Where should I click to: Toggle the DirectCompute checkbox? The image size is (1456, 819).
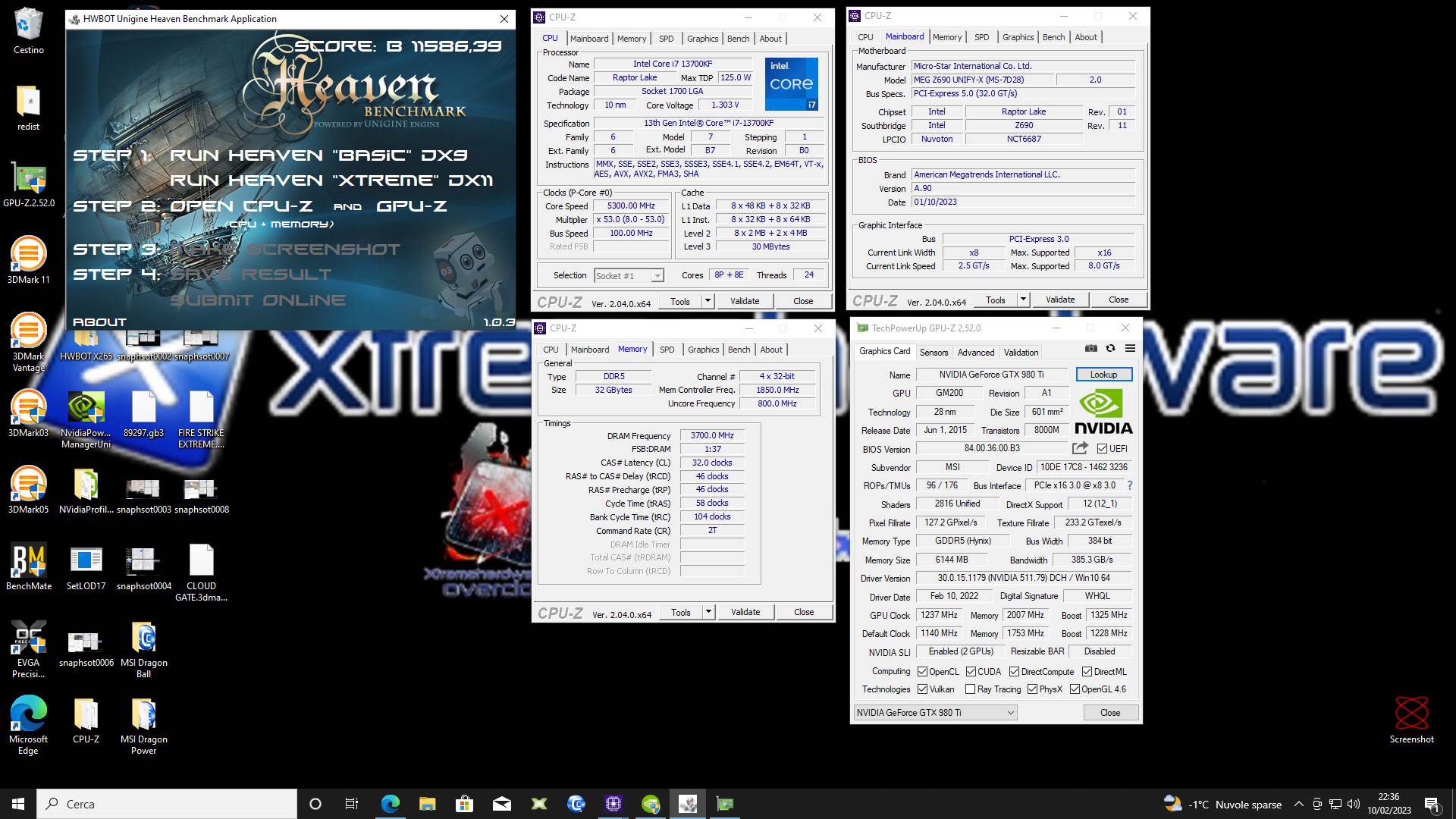coord(1014,672)
